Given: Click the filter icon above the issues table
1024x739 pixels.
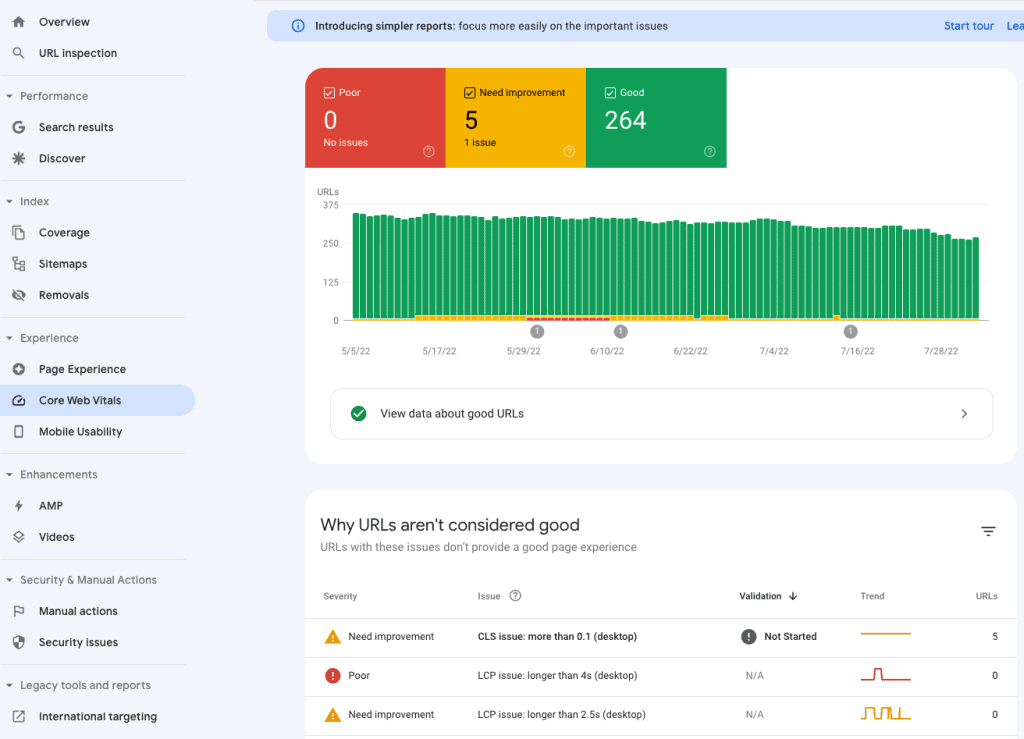Looking at the screenshot, I should point(988,531).
